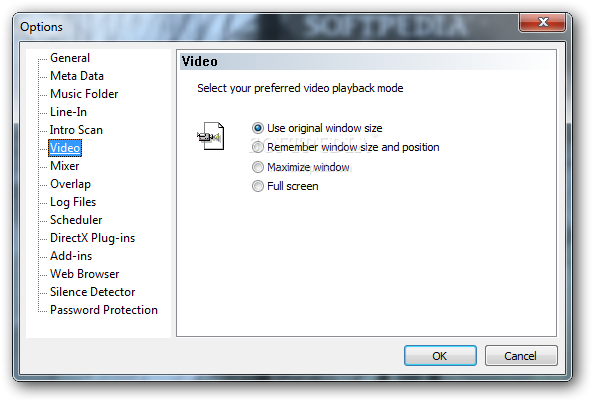Image resolution: width=593 pixels, height=402 pixels.
Task: Choose the Maximize window radio button
Action: 301,167
